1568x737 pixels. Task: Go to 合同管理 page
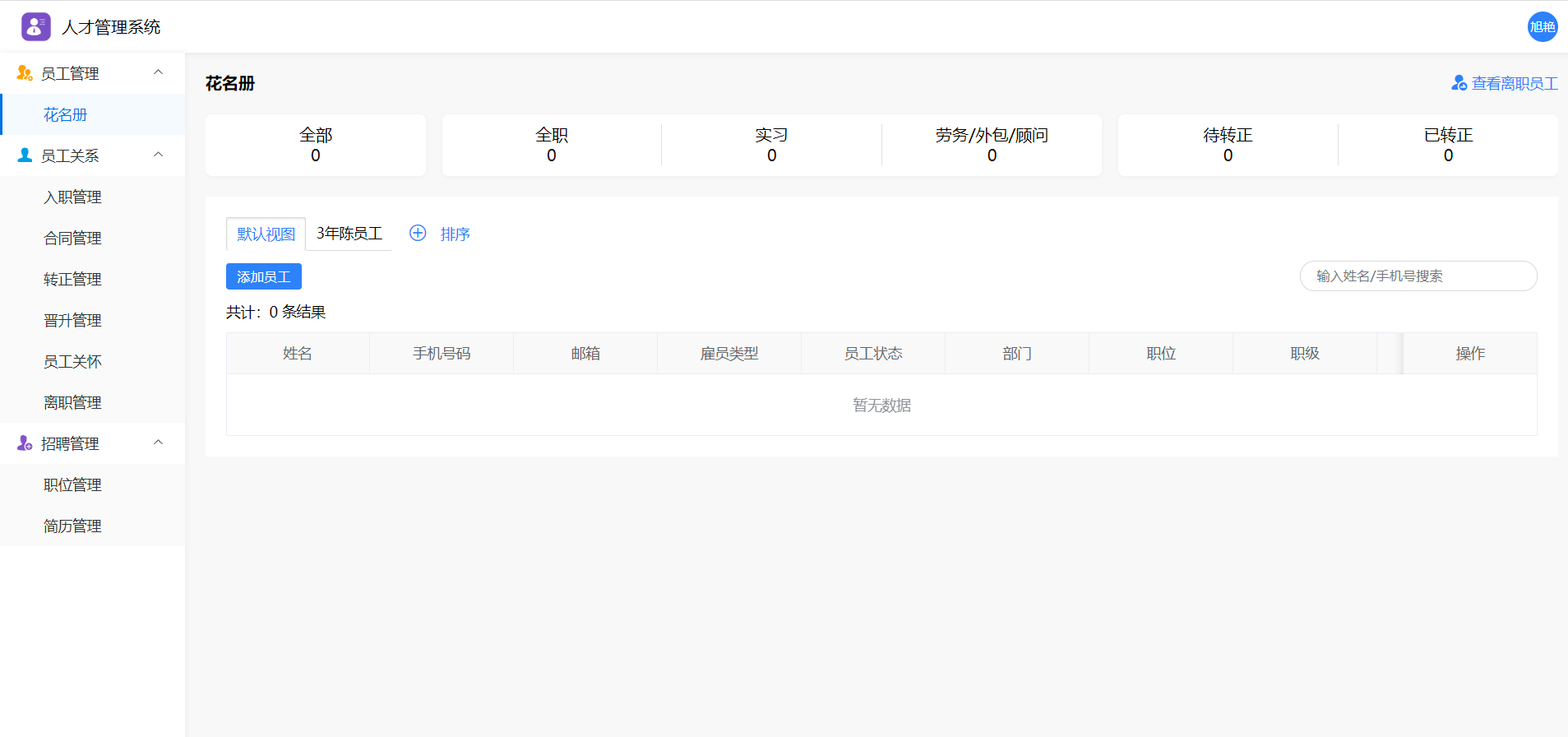tap(72, 239)
